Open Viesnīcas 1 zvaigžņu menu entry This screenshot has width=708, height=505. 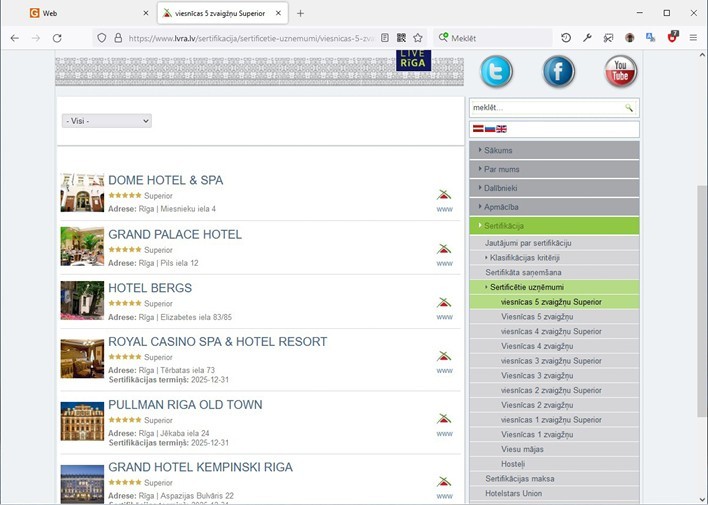coord(554,435)
